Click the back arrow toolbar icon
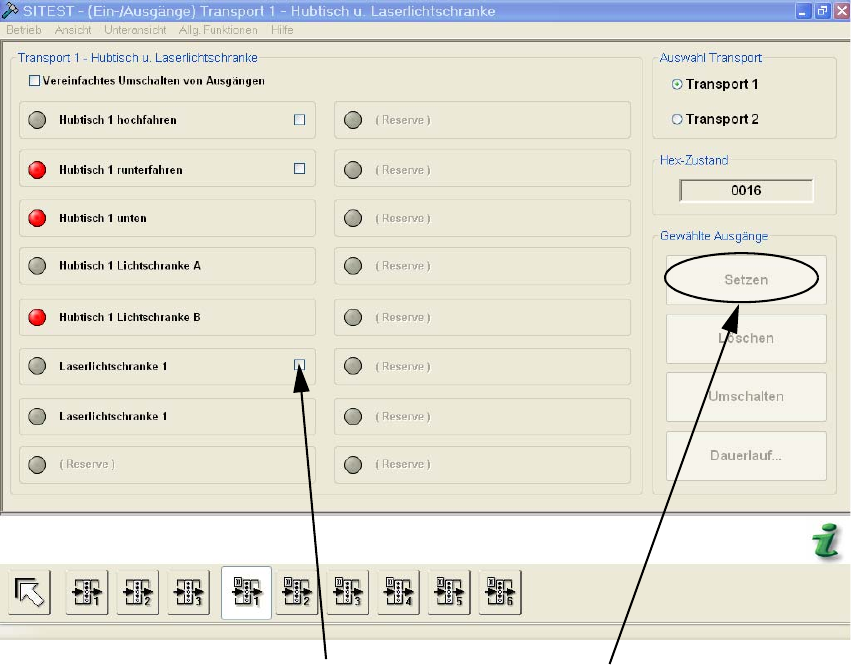This screenshot has width=851, height=665. pos(29,592)
